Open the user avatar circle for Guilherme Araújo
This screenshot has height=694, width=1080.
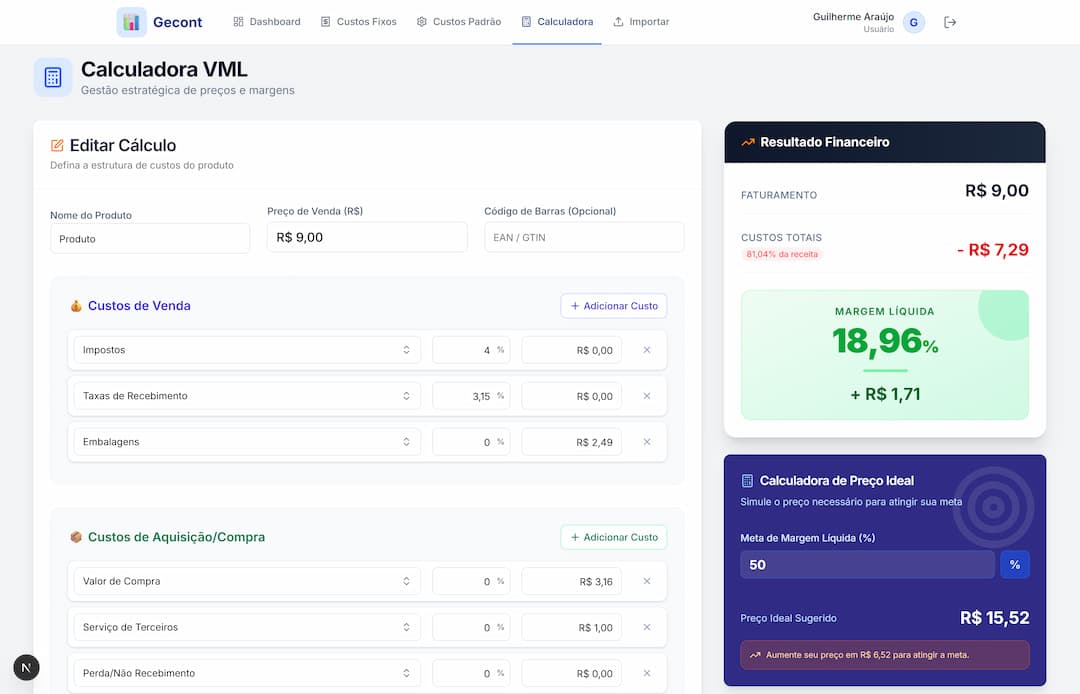[x=913, y=21]
